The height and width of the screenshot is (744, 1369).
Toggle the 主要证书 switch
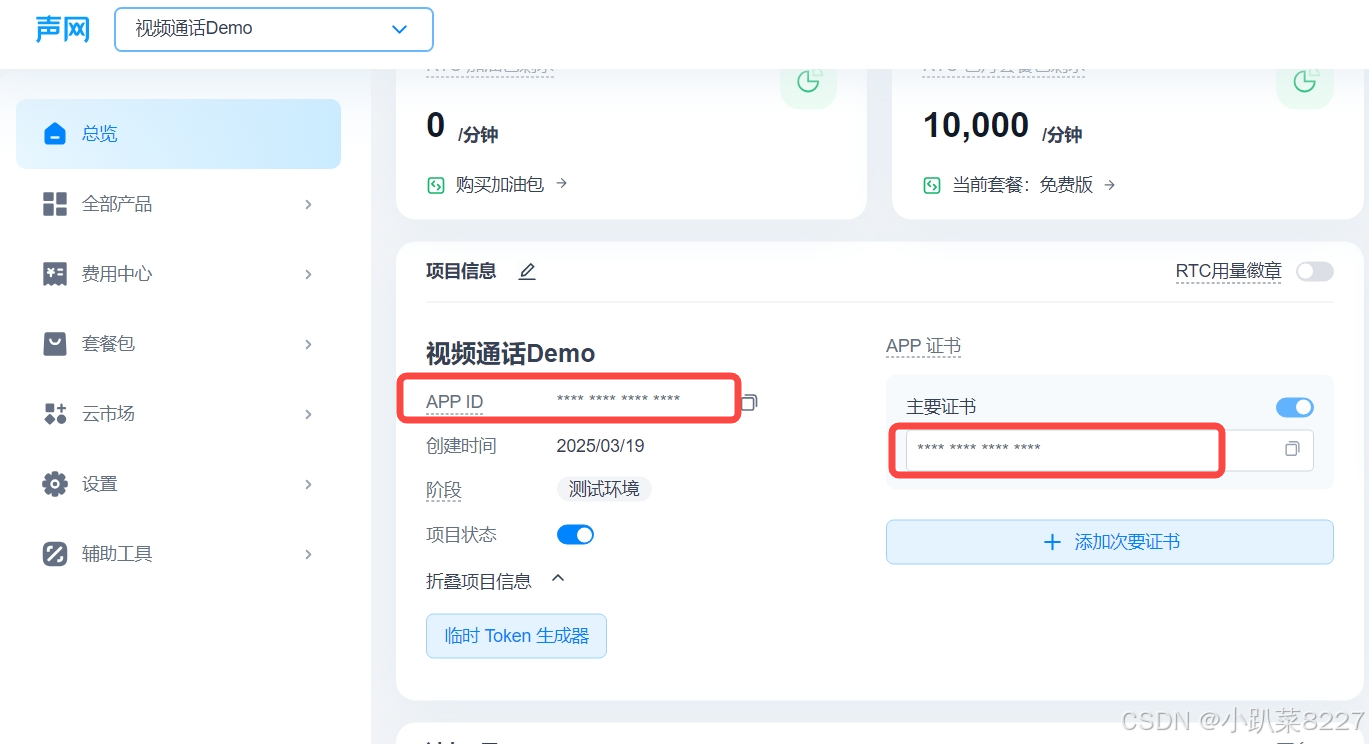(1294, 407)
